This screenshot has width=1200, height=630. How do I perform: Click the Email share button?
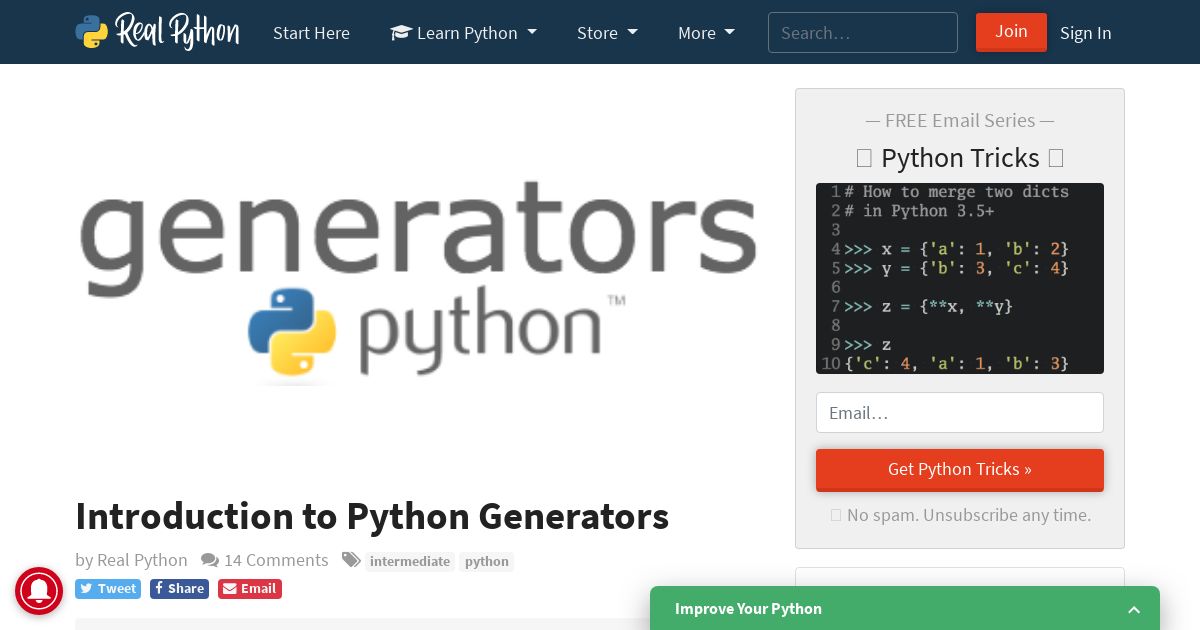[250, 588]
